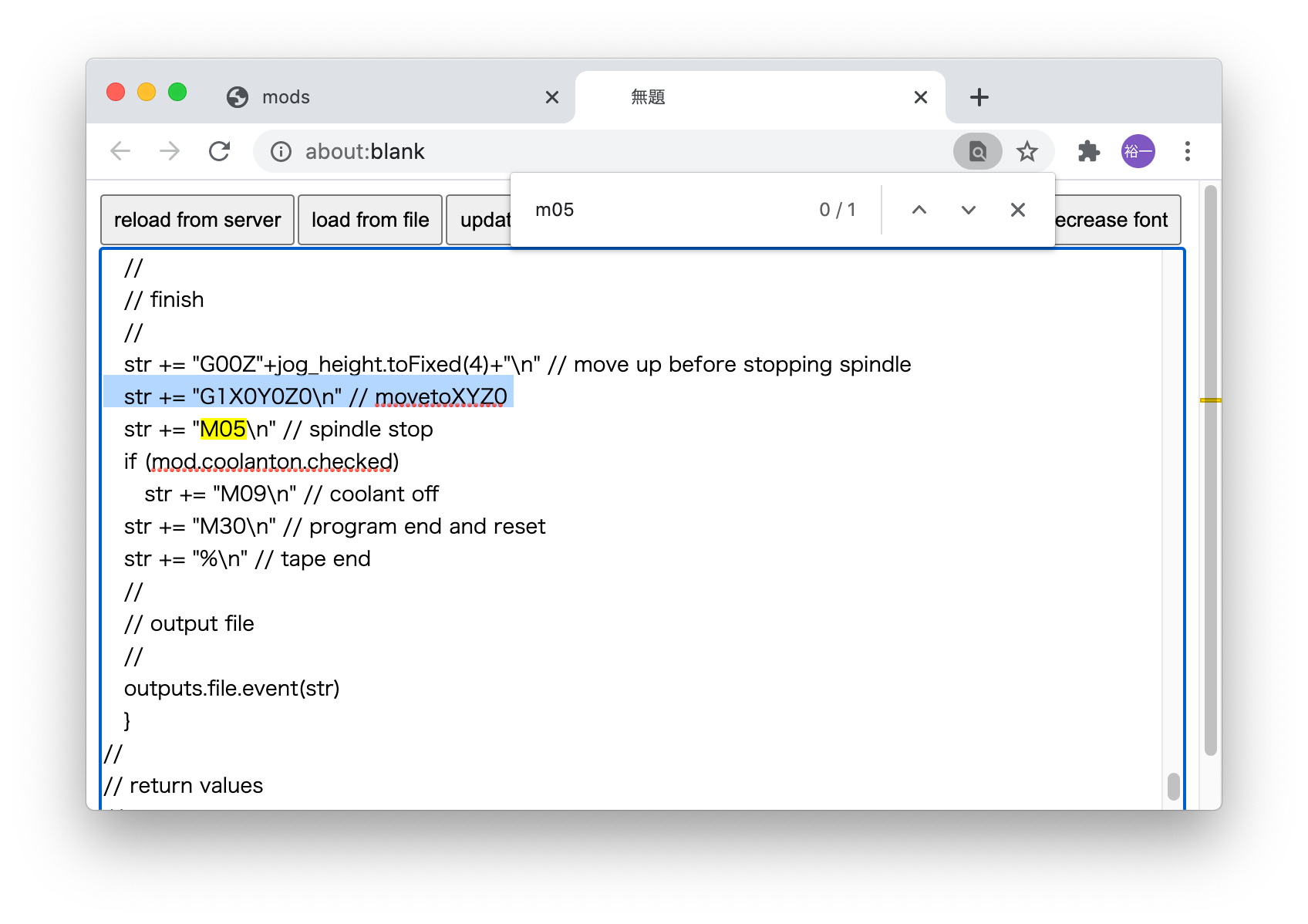Image resolution: width=1308 pixels, height=924 pixels.
Task: Click the green macOS fullscreen button
Action: (177, 92)
